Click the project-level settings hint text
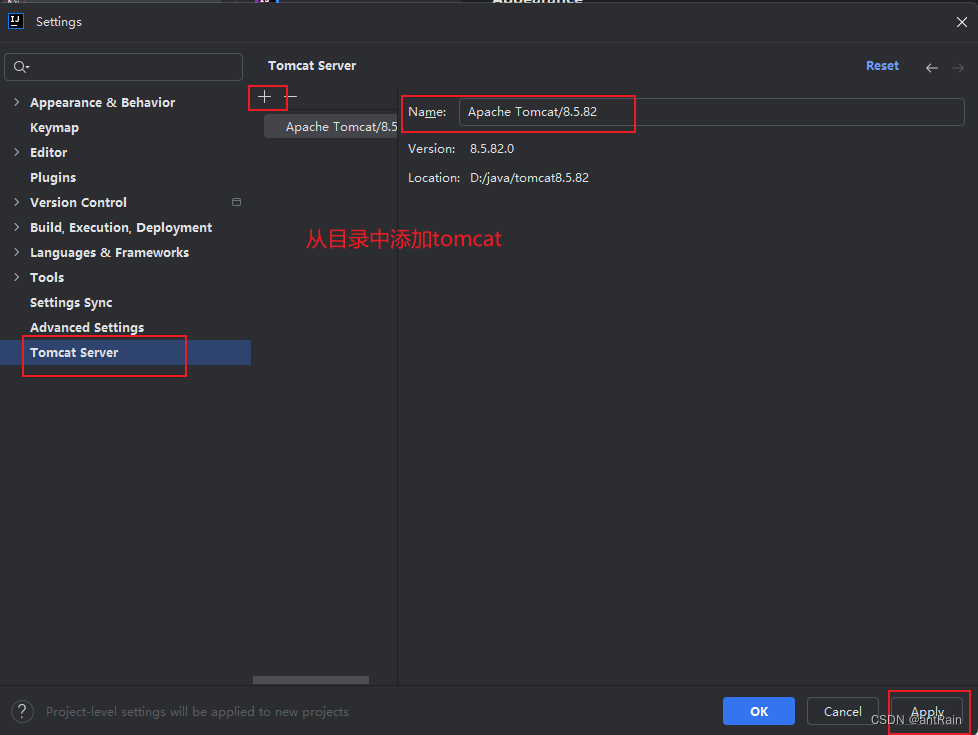 (197, 711)
